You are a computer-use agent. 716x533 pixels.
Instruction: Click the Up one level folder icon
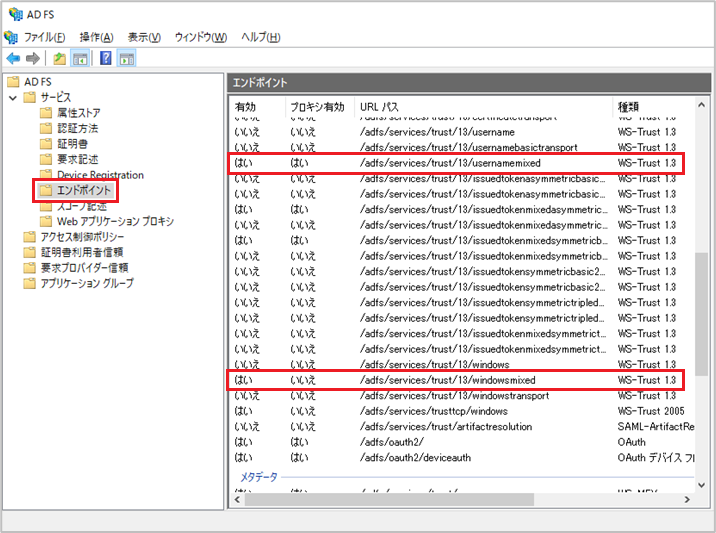click(x=59, y=58)
